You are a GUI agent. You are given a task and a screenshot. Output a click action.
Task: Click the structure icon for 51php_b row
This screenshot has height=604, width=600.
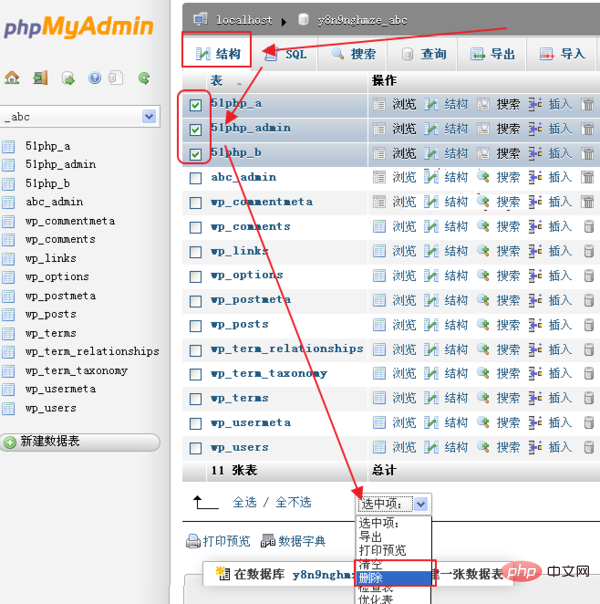point(431,154)
